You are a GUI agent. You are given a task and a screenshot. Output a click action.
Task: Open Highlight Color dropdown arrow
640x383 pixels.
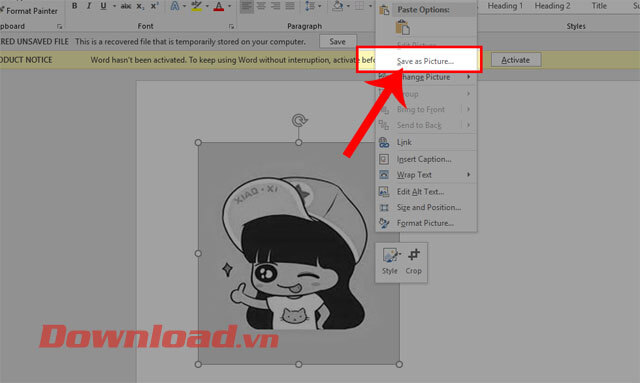(207, 6)
